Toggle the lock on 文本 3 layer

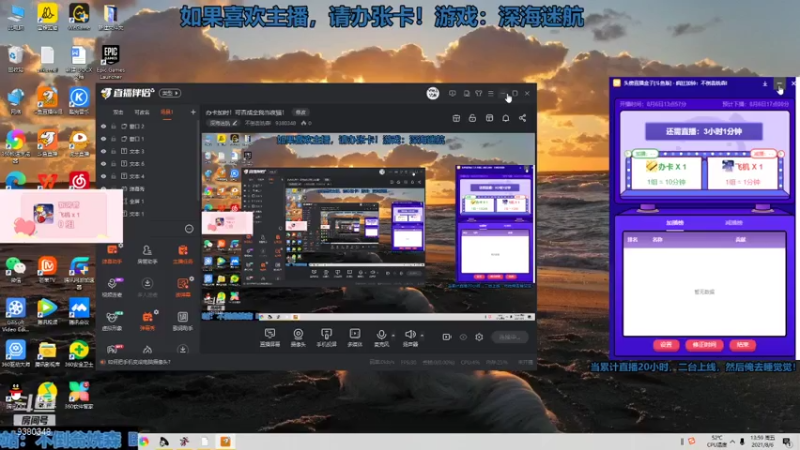coord(113,151)
